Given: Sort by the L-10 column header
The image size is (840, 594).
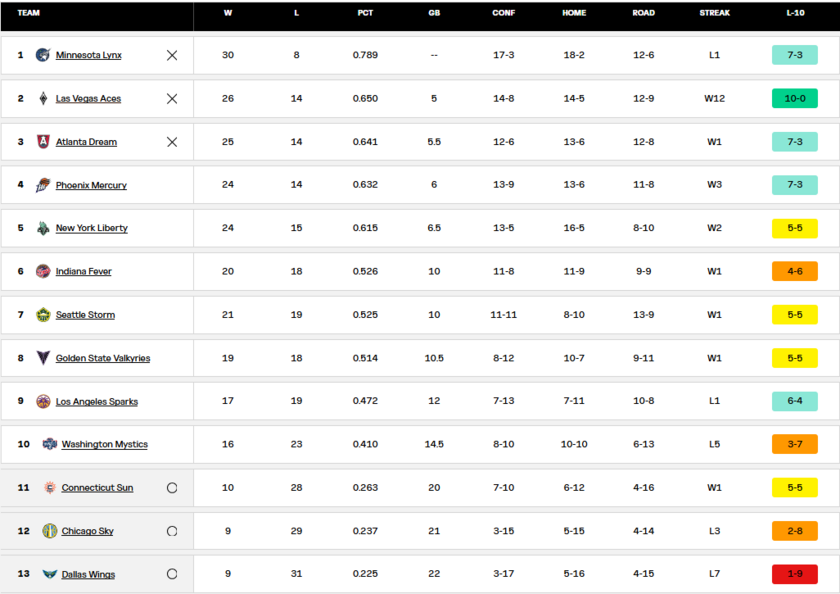Looking at the screenshot, I should coord(796,13).
